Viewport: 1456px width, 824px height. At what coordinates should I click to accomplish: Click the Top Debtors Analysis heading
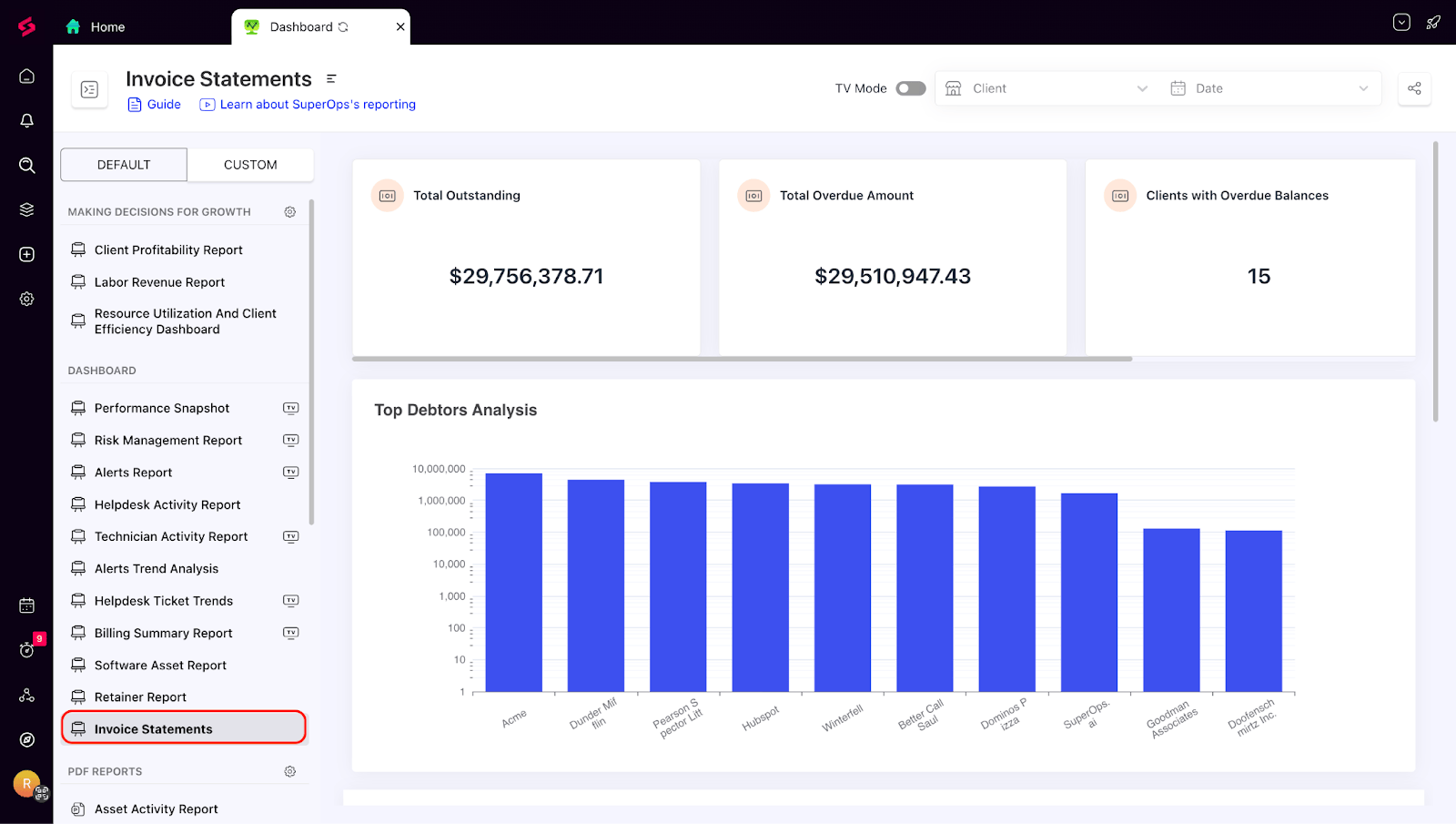(456, 411)
